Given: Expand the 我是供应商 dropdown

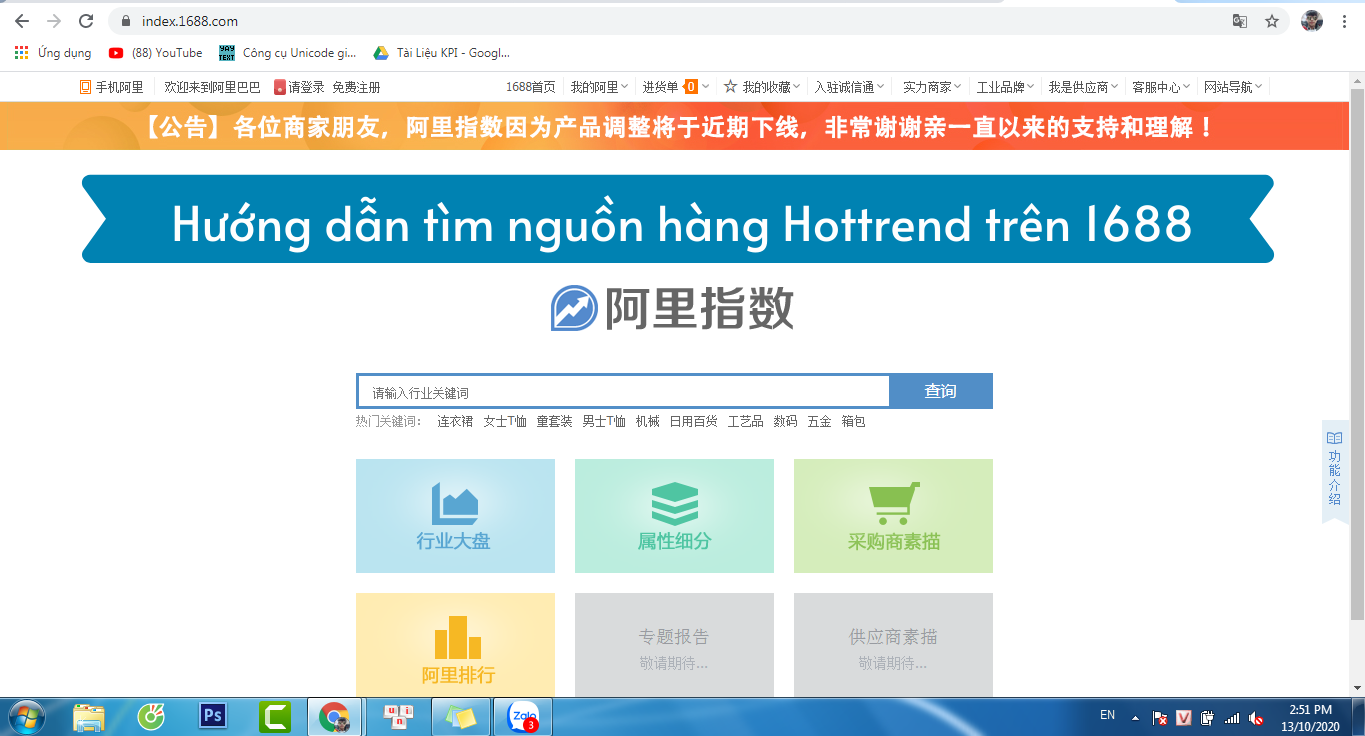Looking at the screenshot, I should pyautogui.click(x=1083, y=87).
